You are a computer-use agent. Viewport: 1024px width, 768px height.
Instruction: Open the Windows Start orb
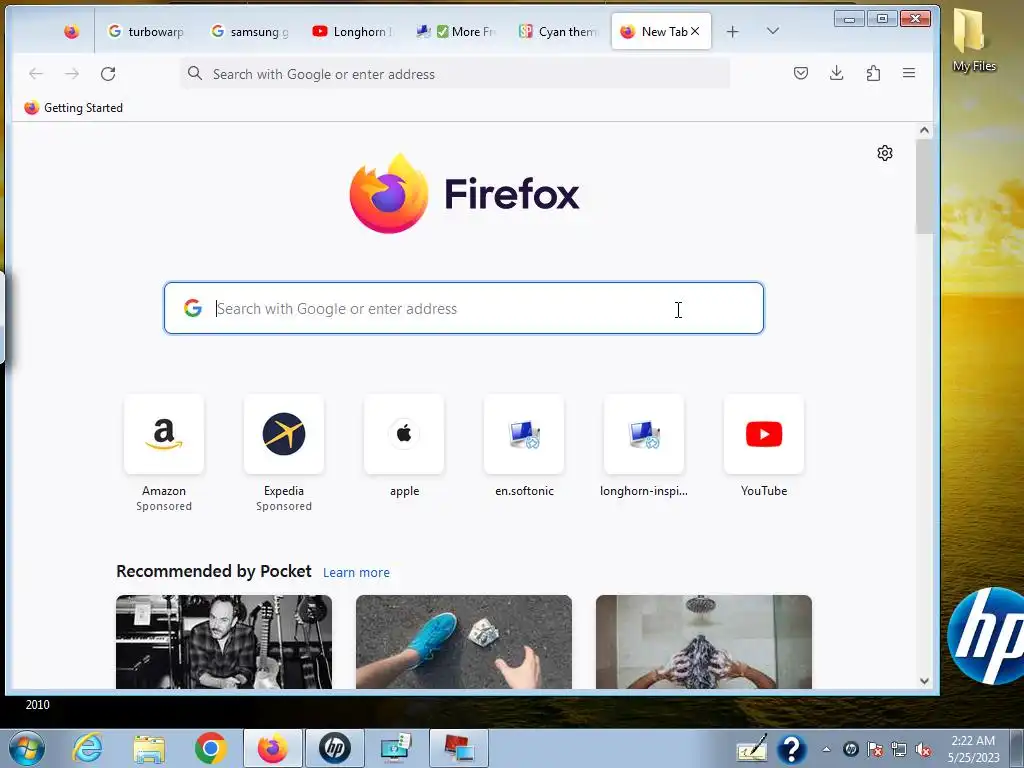click(26, 748)
